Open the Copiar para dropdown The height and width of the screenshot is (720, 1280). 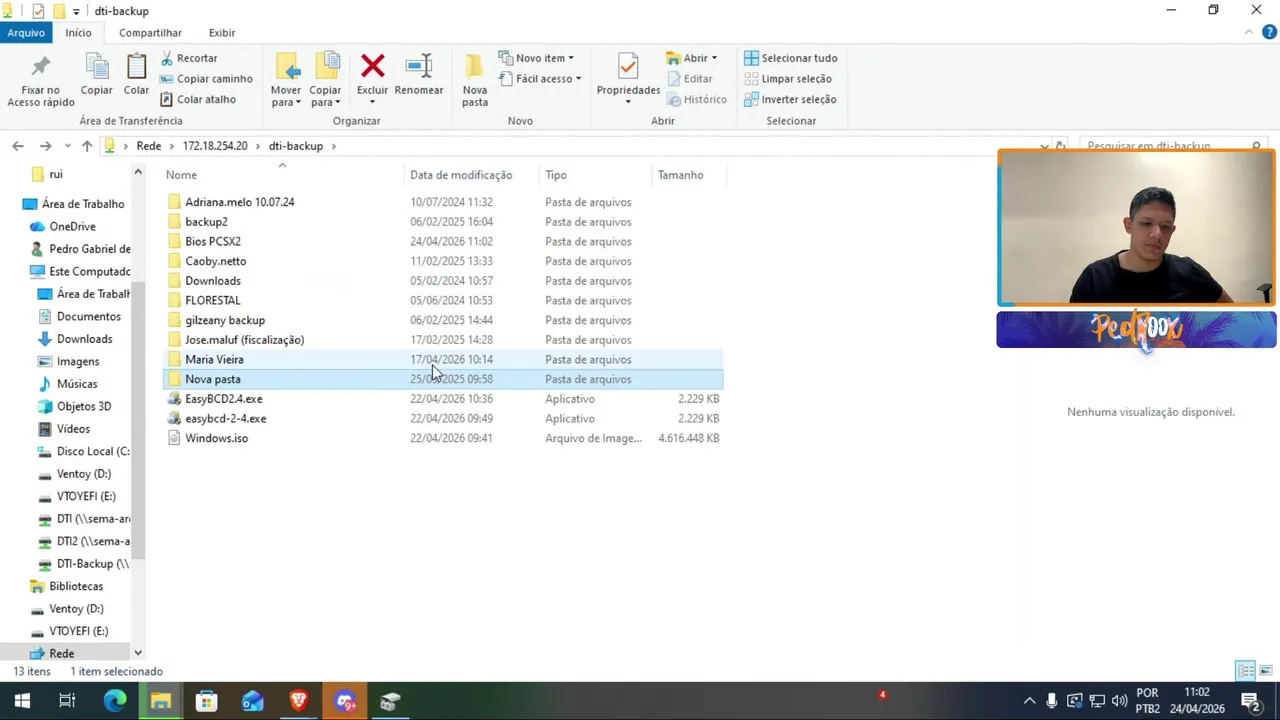tap(325, 80)
